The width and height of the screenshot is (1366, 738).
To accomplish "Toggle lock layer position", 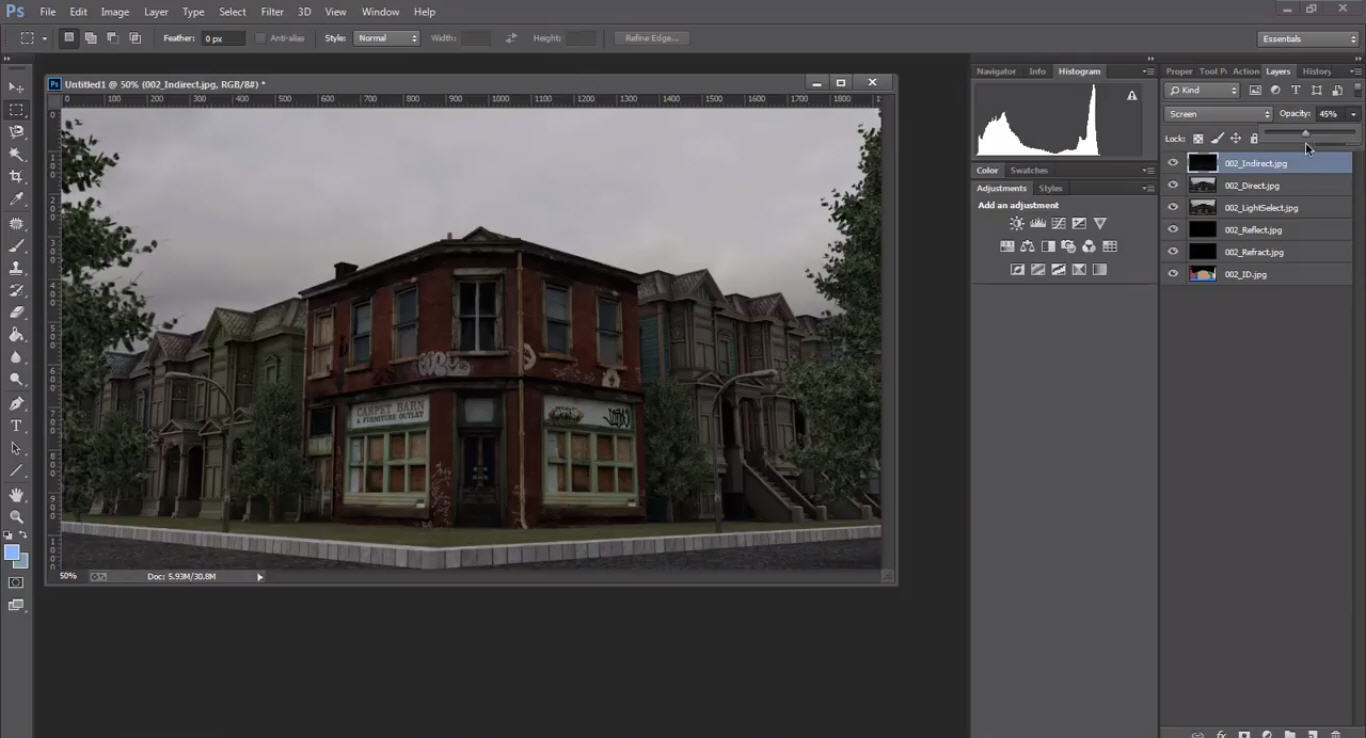I will (1236, 139).
